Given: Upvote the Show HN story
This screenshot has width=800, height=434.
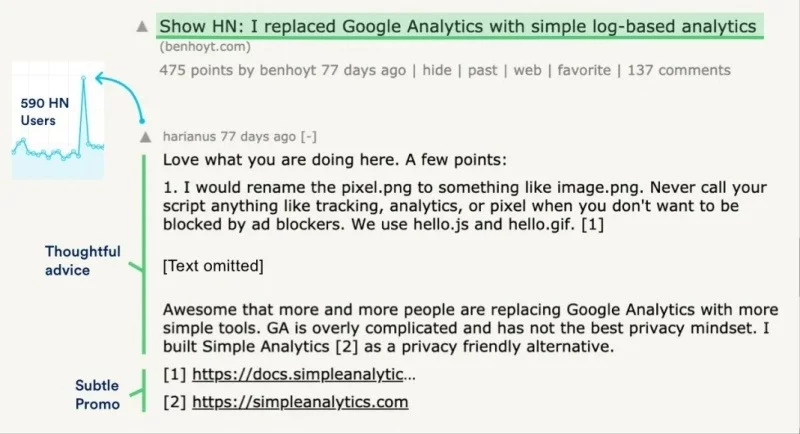Looking at the screenshot, I should [143, 26].
